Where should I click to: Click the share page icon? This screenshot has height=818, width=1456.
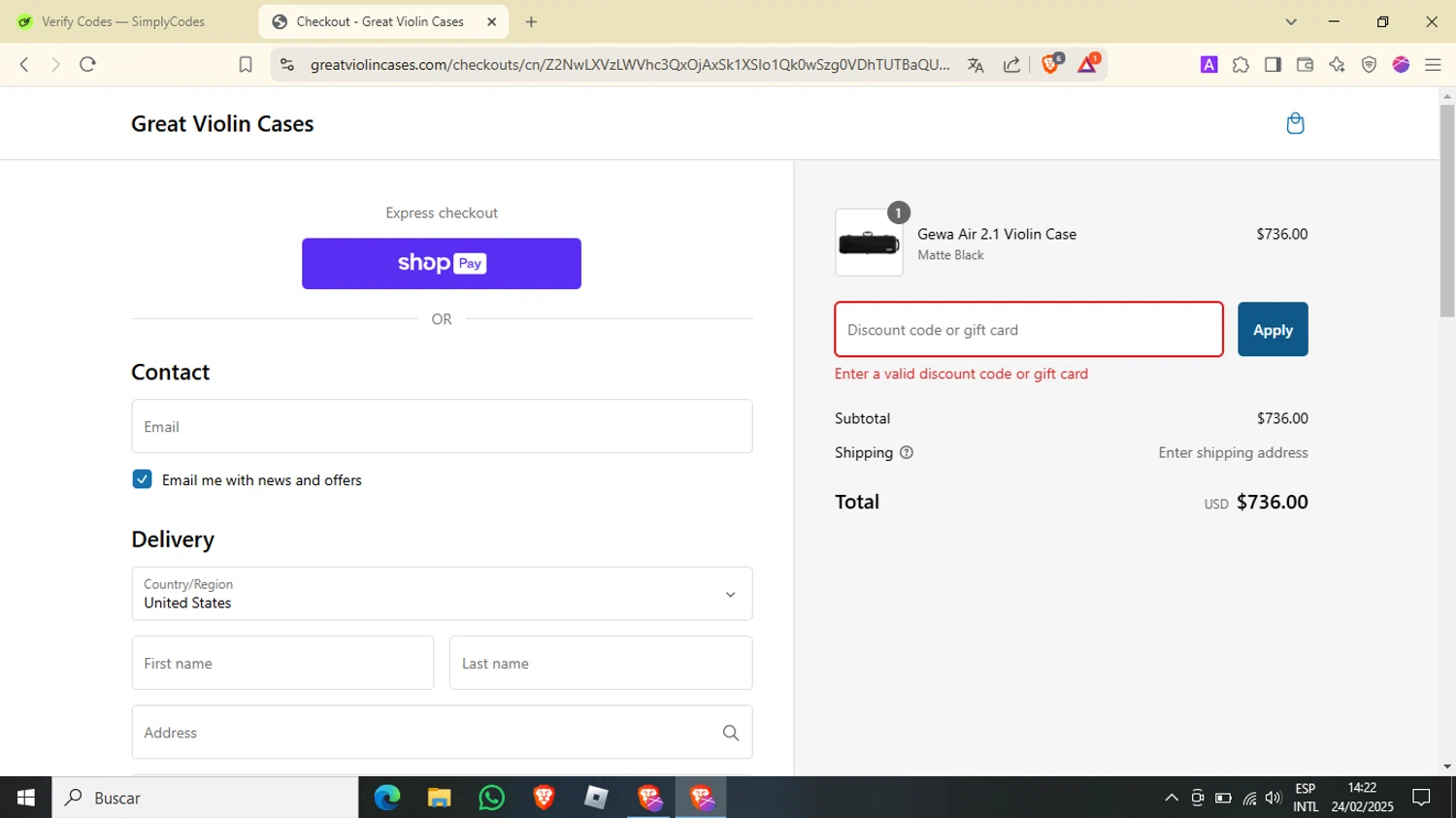click(x=1011, y=65)
